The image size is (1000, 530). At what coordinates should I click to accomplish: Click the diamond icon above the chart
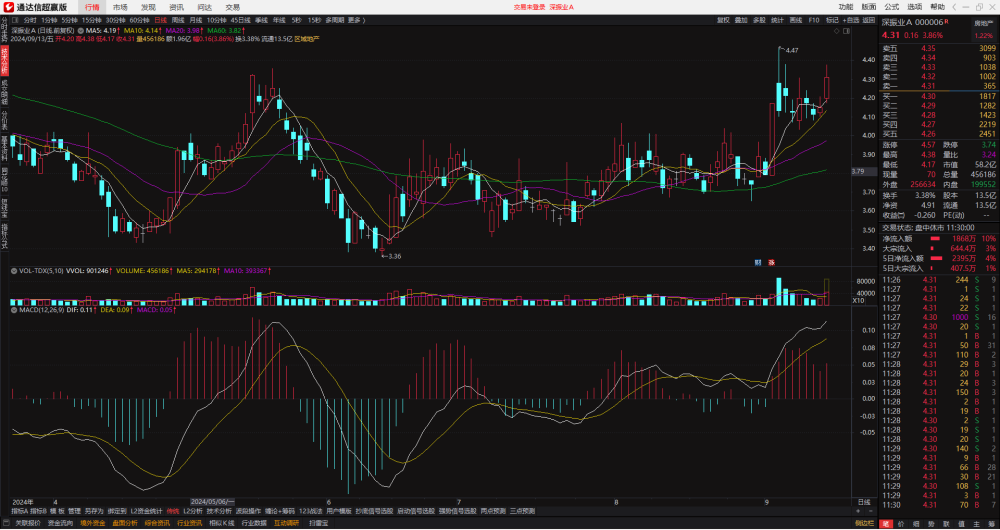tap(836, 31)
